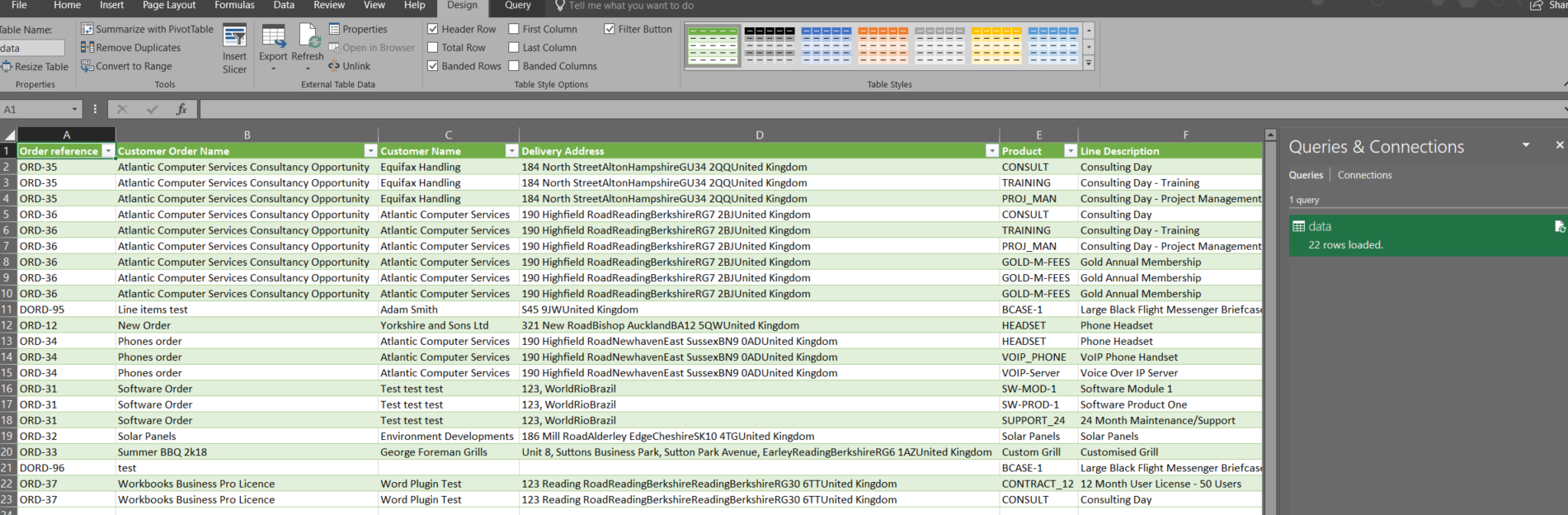
Task: Click Summarize with PivotTable
Action: (x=147, y=29)
